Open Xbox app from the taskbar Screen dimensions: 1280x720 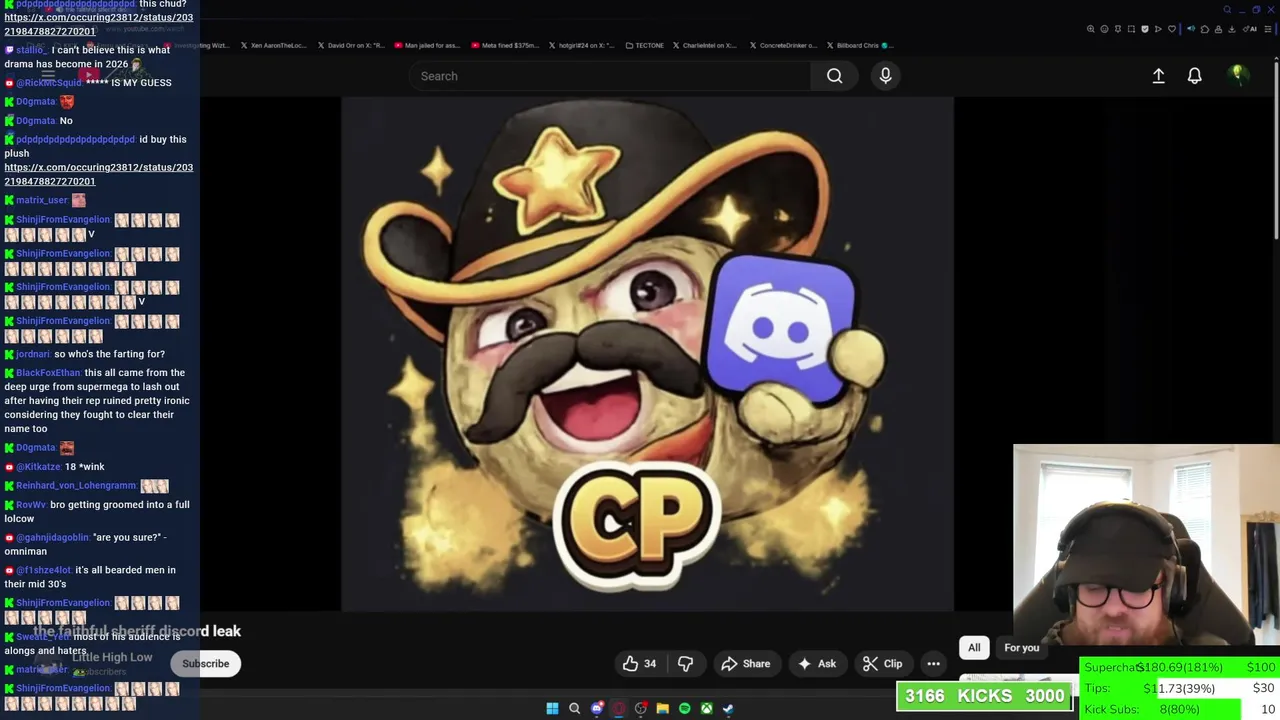pyautogui.click(x=707, y=708)
